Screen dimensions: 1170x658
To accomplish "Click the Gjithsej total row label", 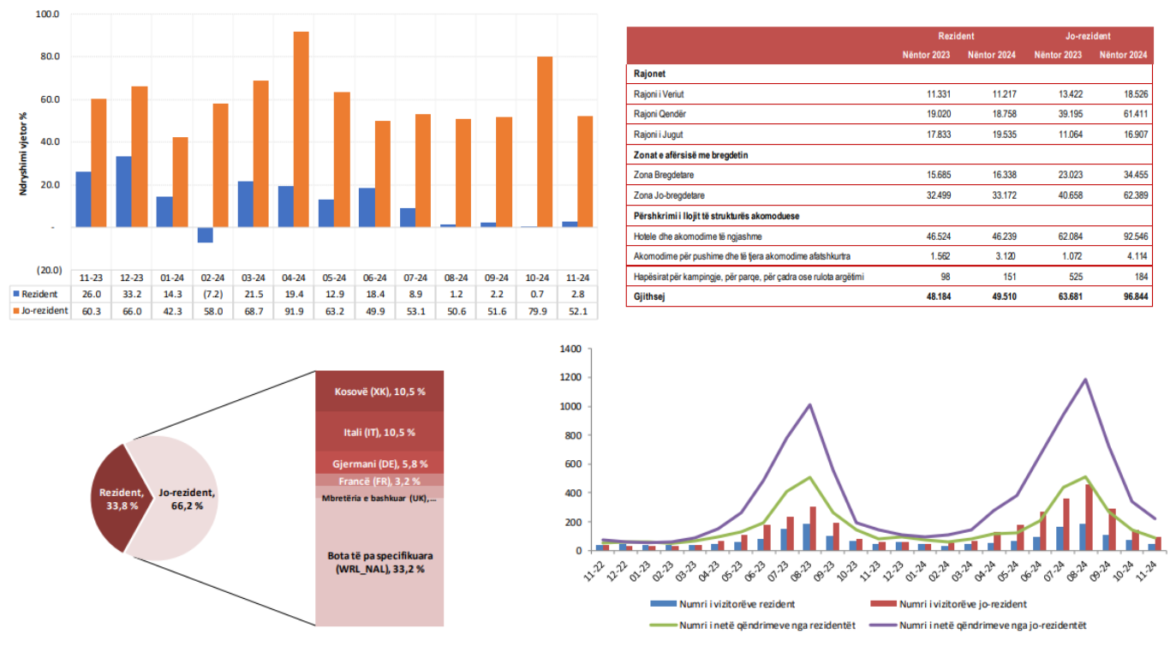I will pos(652,297).
